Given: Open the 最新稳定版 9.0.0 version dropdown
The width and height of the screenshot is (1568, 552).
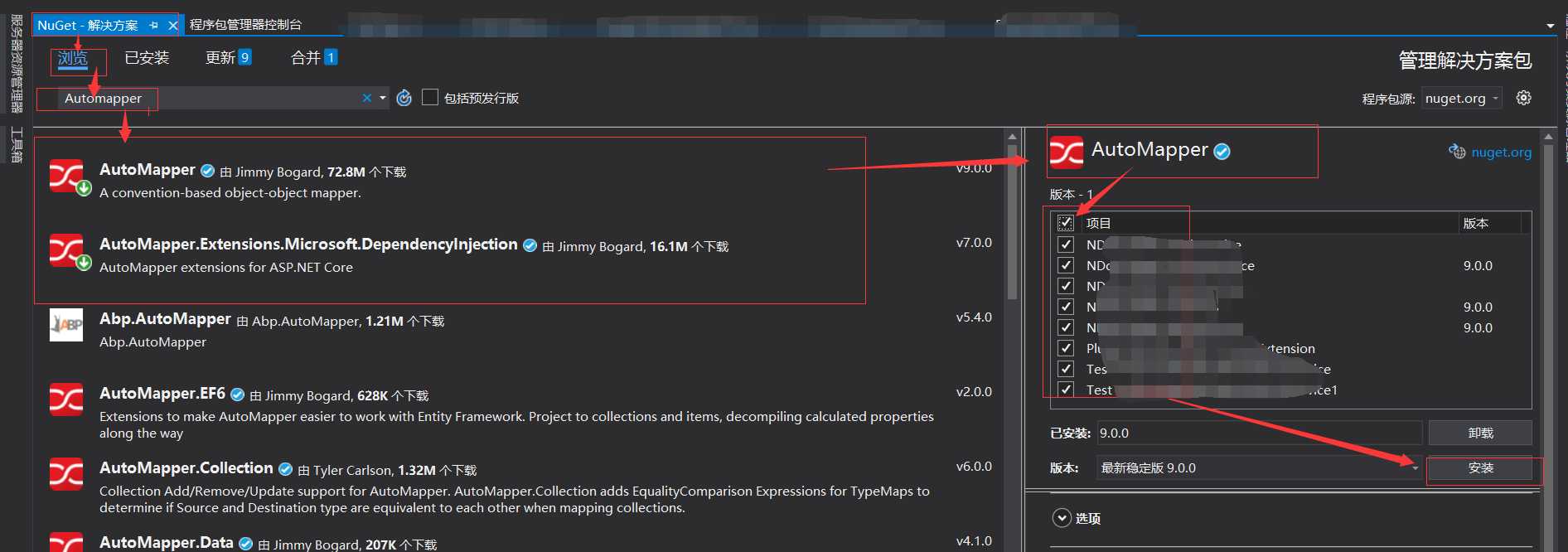Looking at the screenshot, I should tap(1259, 467).
